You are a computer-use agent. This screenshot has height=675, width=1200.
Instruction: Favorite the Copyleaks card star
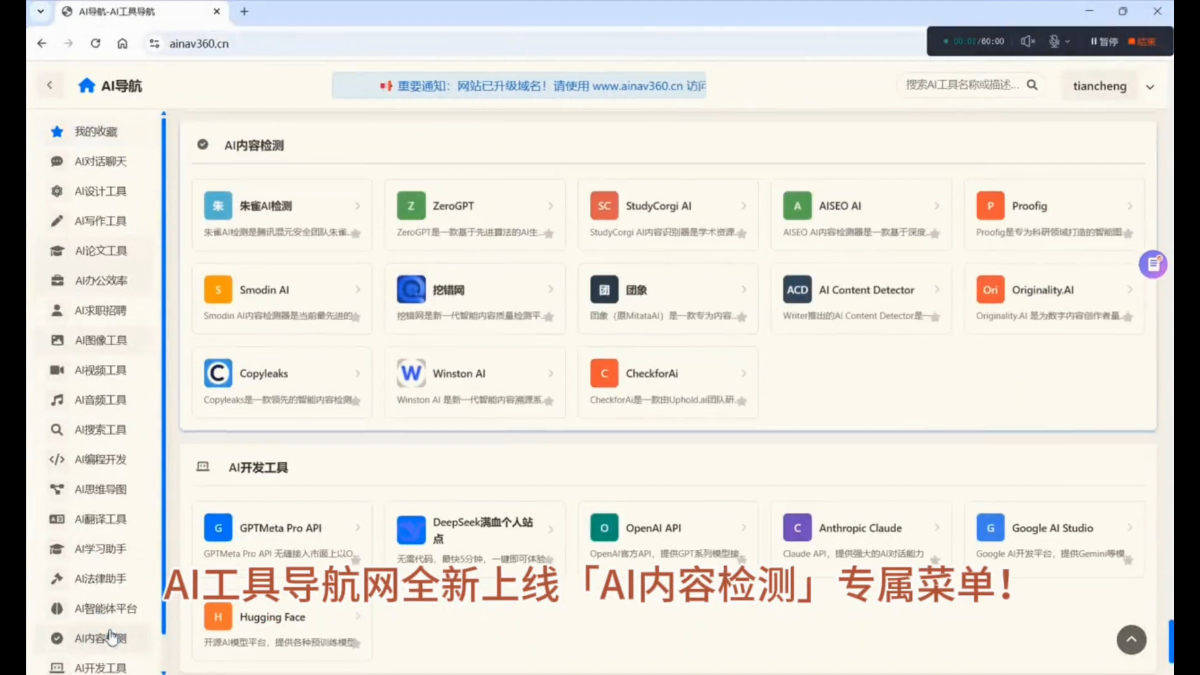tap(355, 400)
